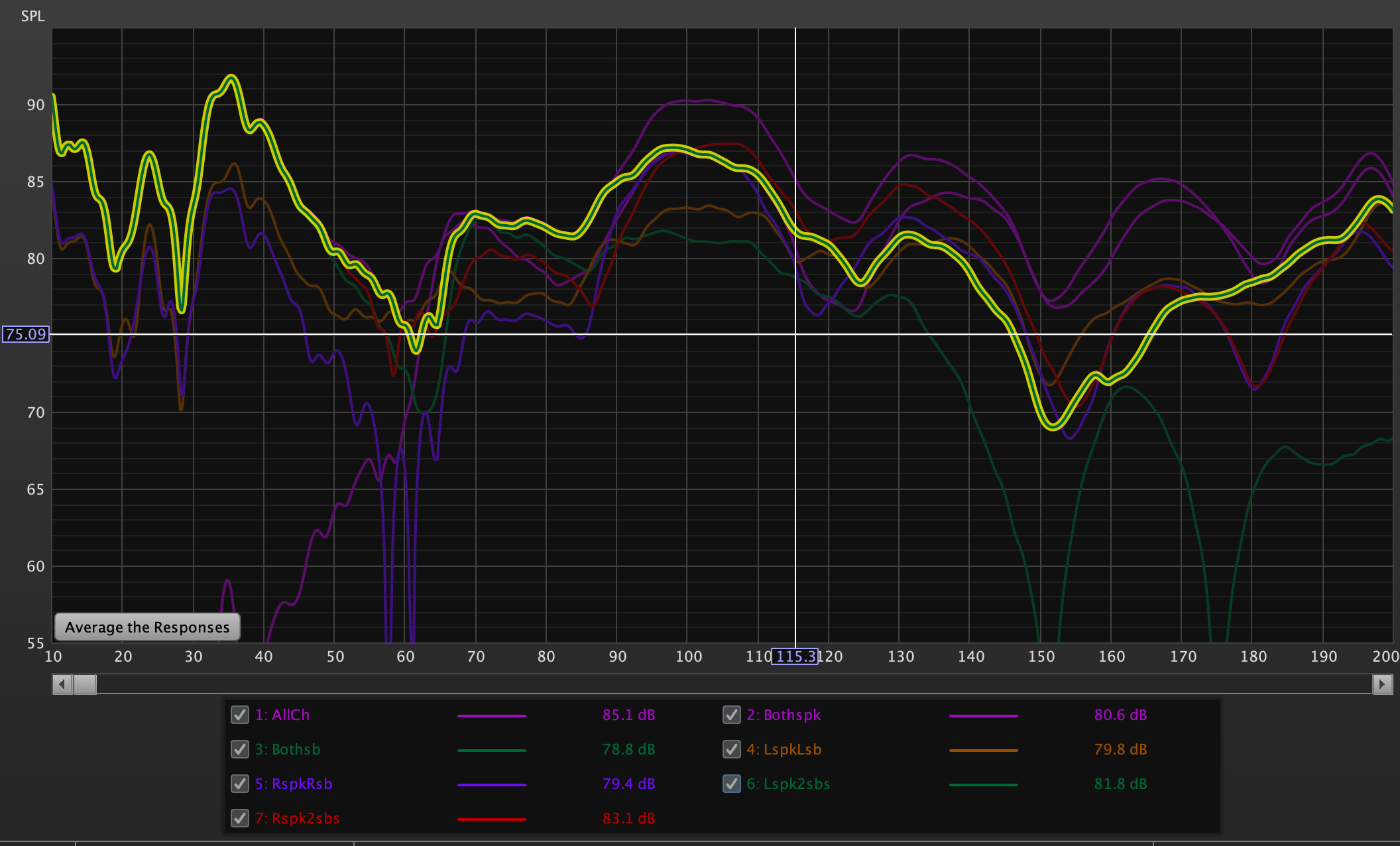Screen dimensions: 1400x846
Task: Hide the 3: Bothsb trace
Action: (240, 749)
